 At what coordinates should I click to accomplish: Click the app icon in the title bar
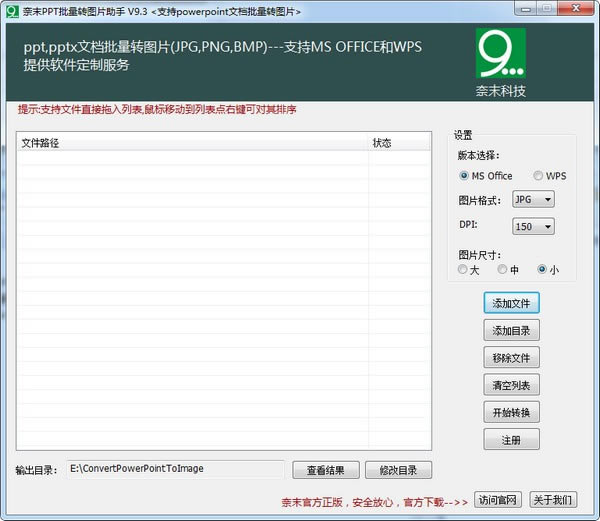click(12, 10)
